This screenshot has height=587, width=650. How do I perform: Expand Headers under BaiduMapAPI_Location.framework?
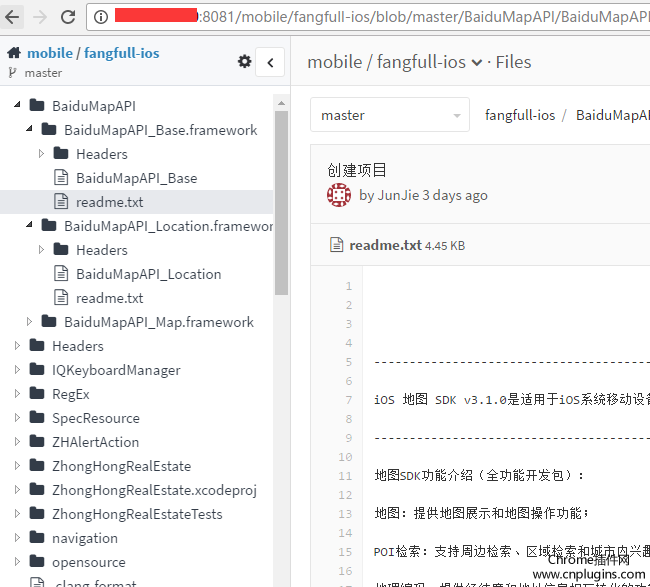tap(41, 250)
